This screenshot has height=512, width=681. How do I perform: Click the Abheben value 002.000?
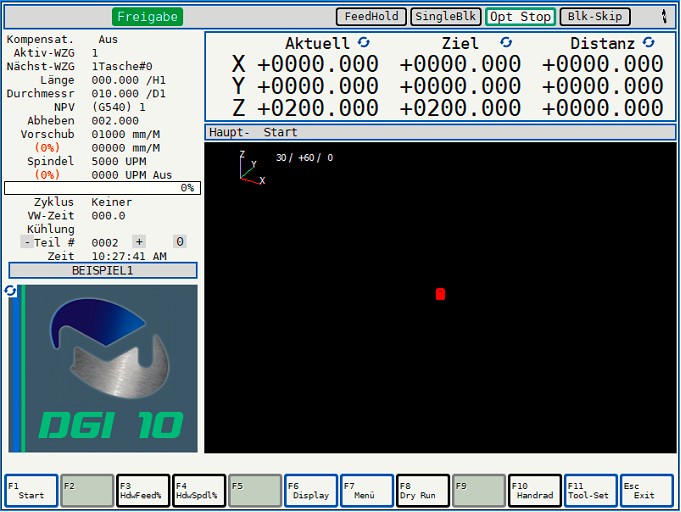click(x=115, y=121)
